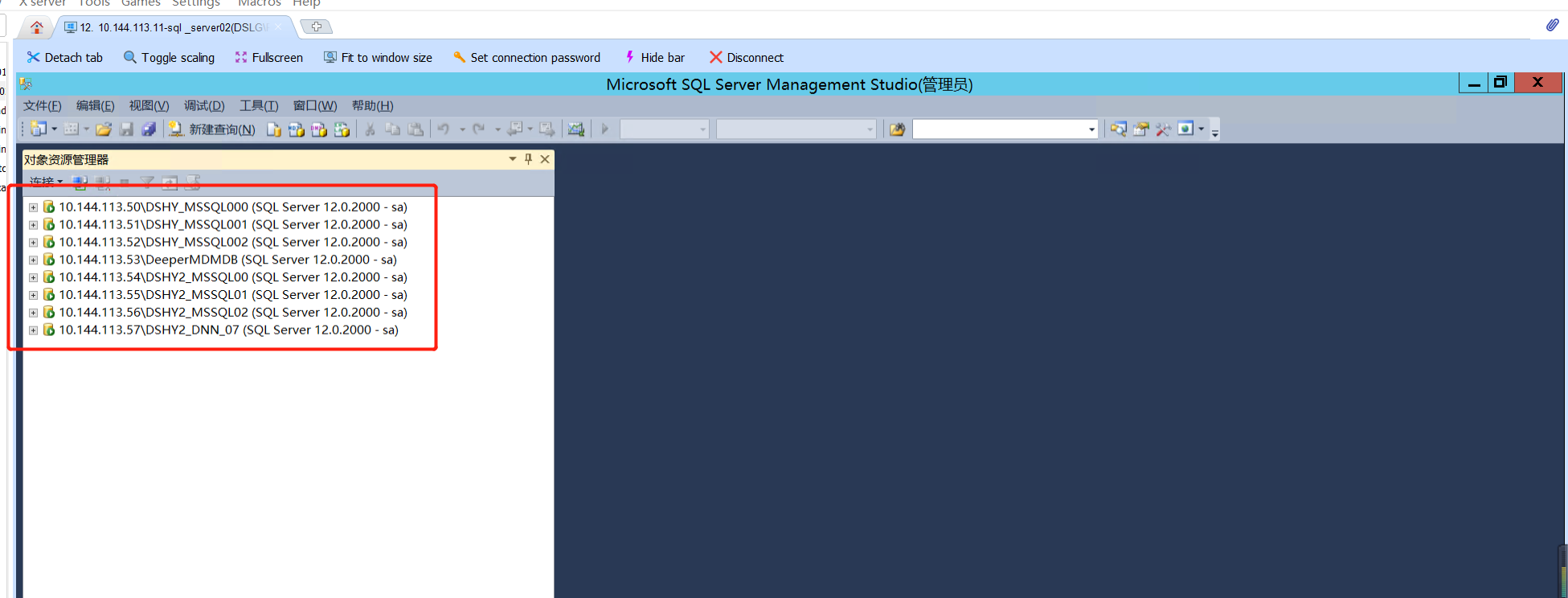Open the 调试(D) menu
Image resolution: width=1568 pixels, height=598 pixels.
click(x=204, y=106)
